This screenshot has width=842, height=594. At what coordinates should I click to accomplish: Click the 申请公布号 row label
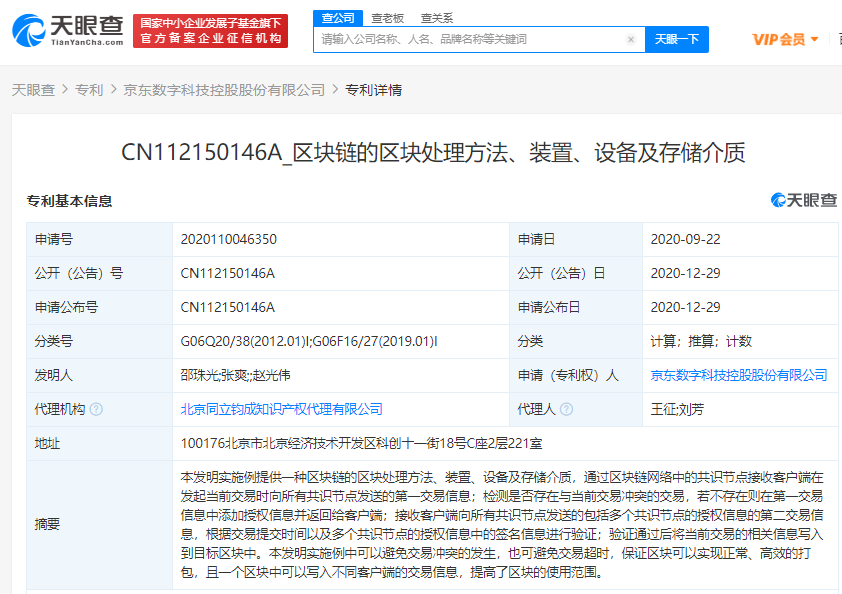pyautogui.click(x=67, y=307)
